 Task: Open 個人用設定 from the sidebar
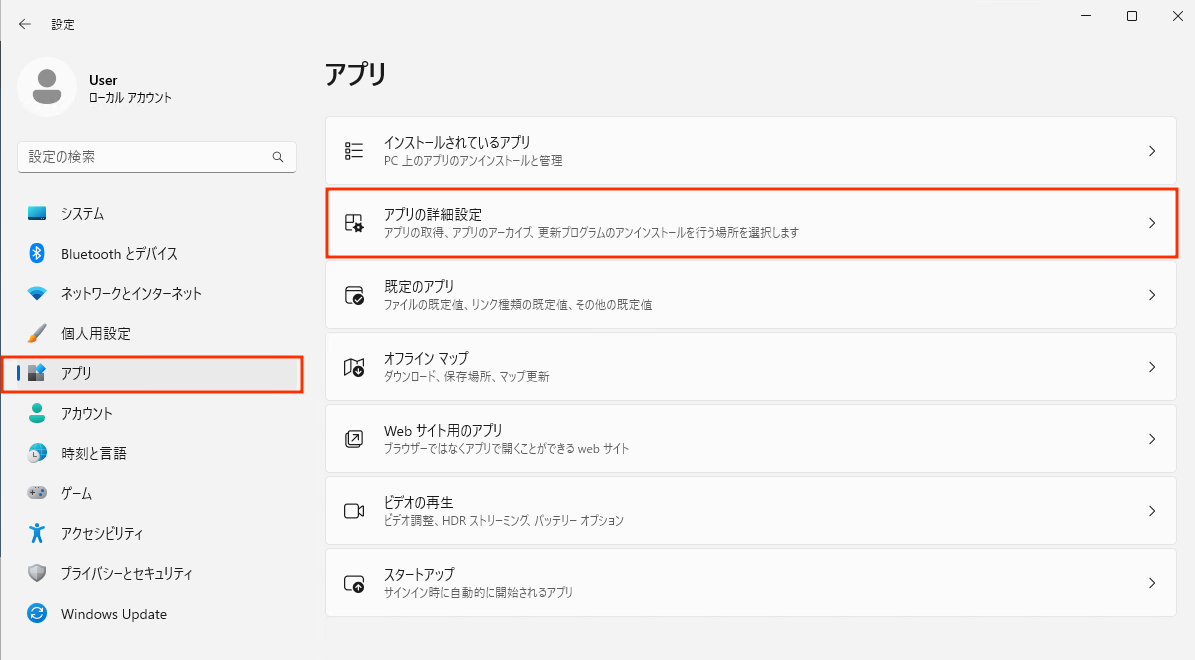[x=95, y=334]
